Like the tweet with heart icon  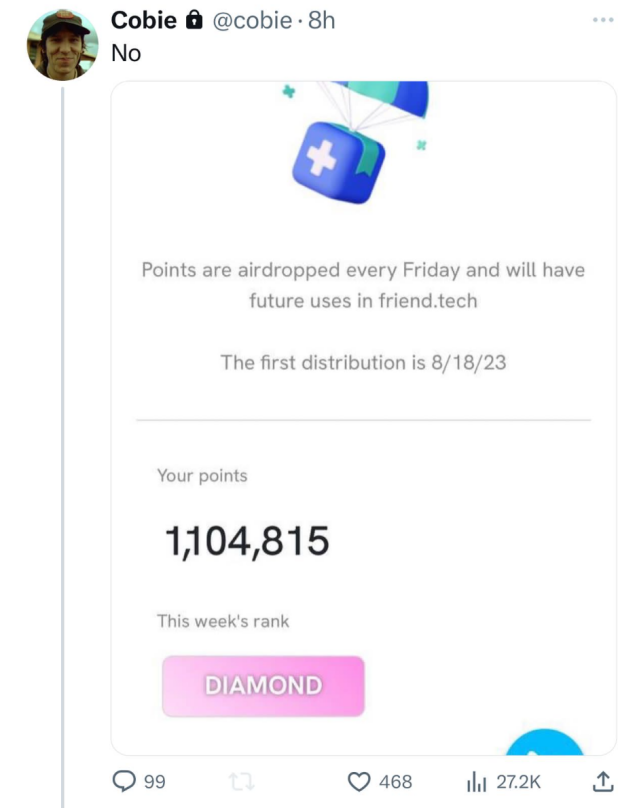click(358, 781)
